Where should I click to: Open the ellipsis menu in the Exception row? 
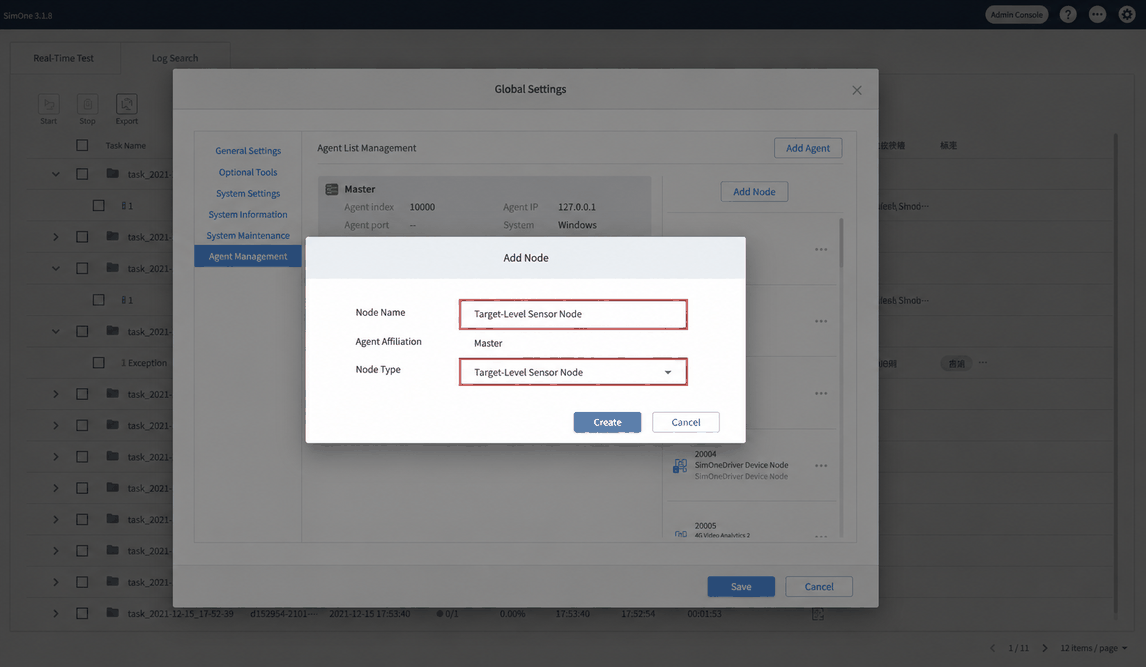[x=982, y=362]
